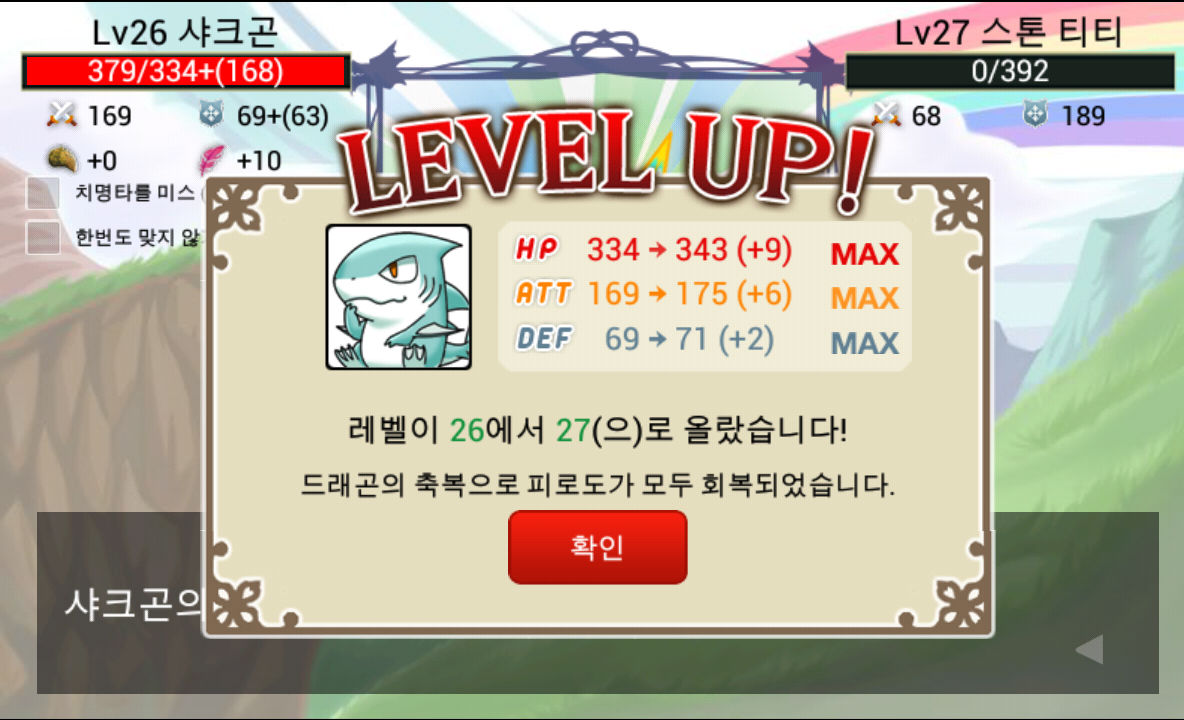Tap the pink feather bonus icon

pyautogui.click(x=211, y=159)
